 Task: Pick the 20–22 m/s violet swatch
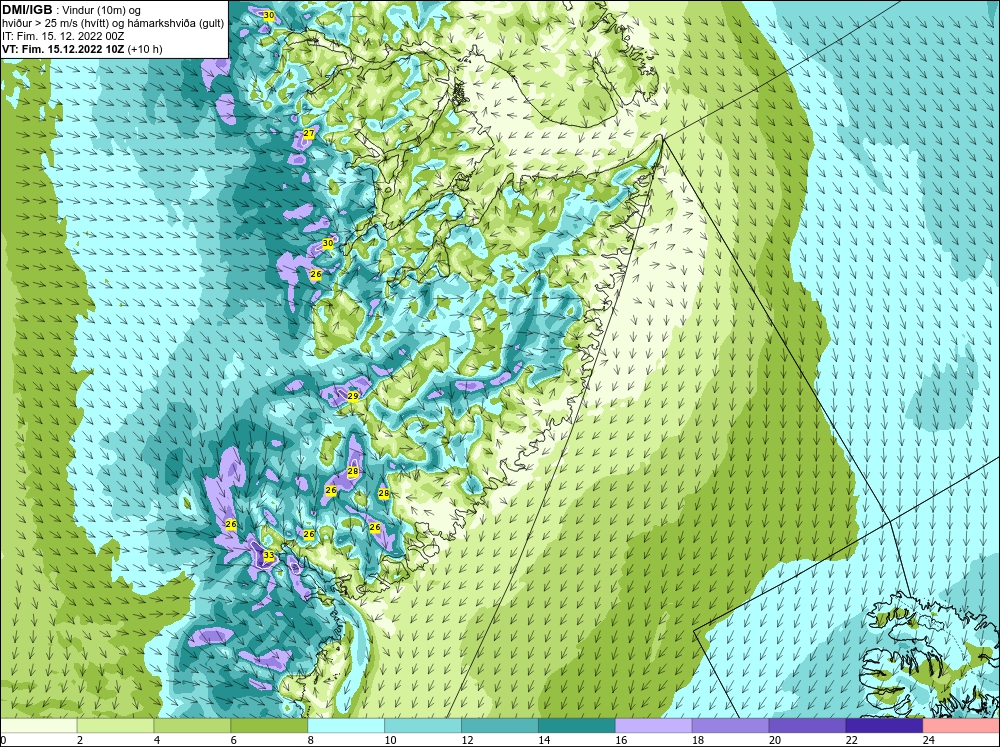pyautogui.click(x=807, y=726)
